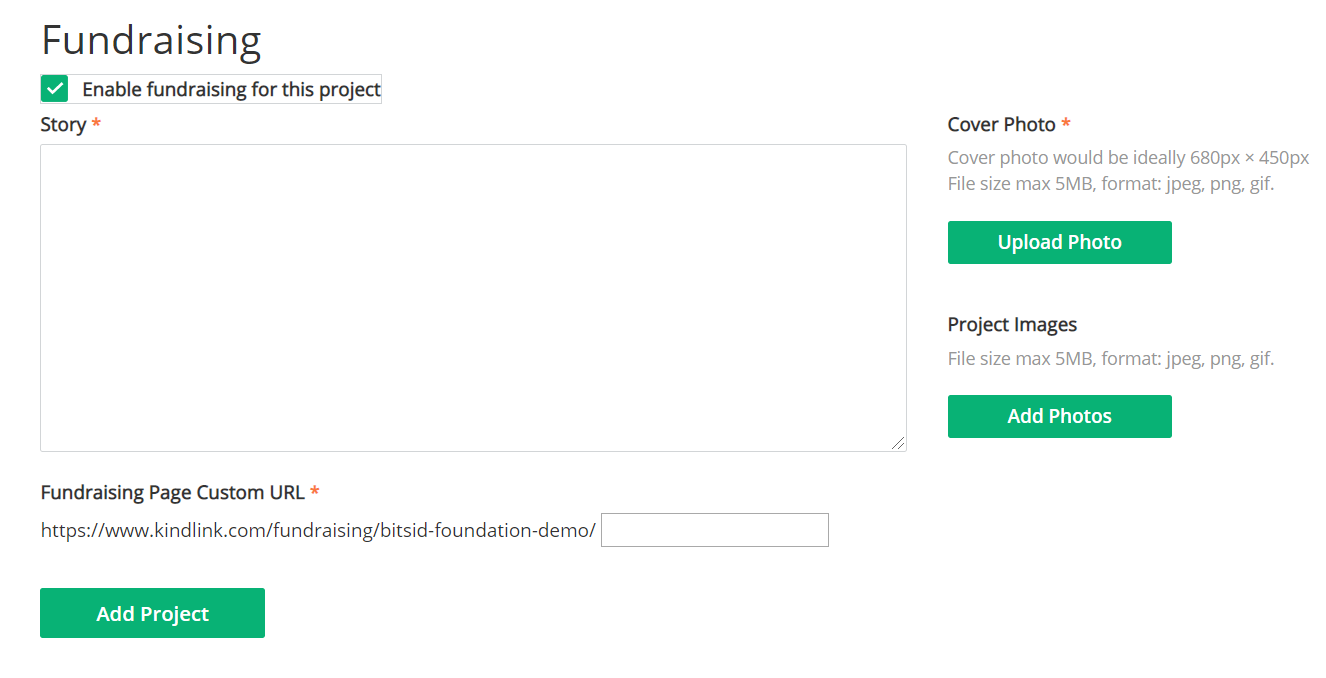
Task: Click the required asterisk beside Cover Photo
Action: point(1066,124)
